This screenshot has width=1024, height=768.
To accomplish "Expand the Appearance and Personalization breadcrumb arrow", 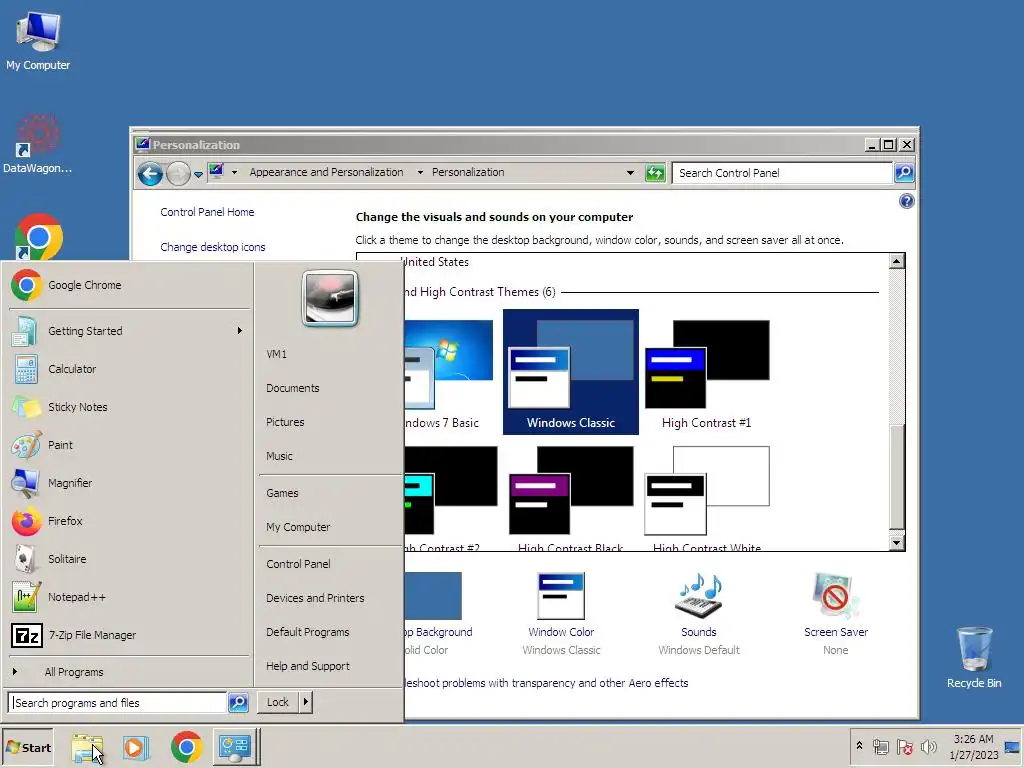I will [420, 172].
